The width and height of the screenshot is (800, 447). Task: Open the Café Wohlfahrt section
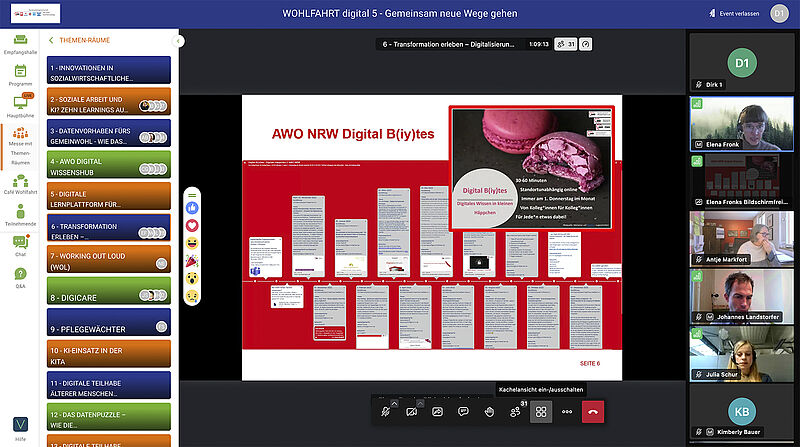(20, 184)
